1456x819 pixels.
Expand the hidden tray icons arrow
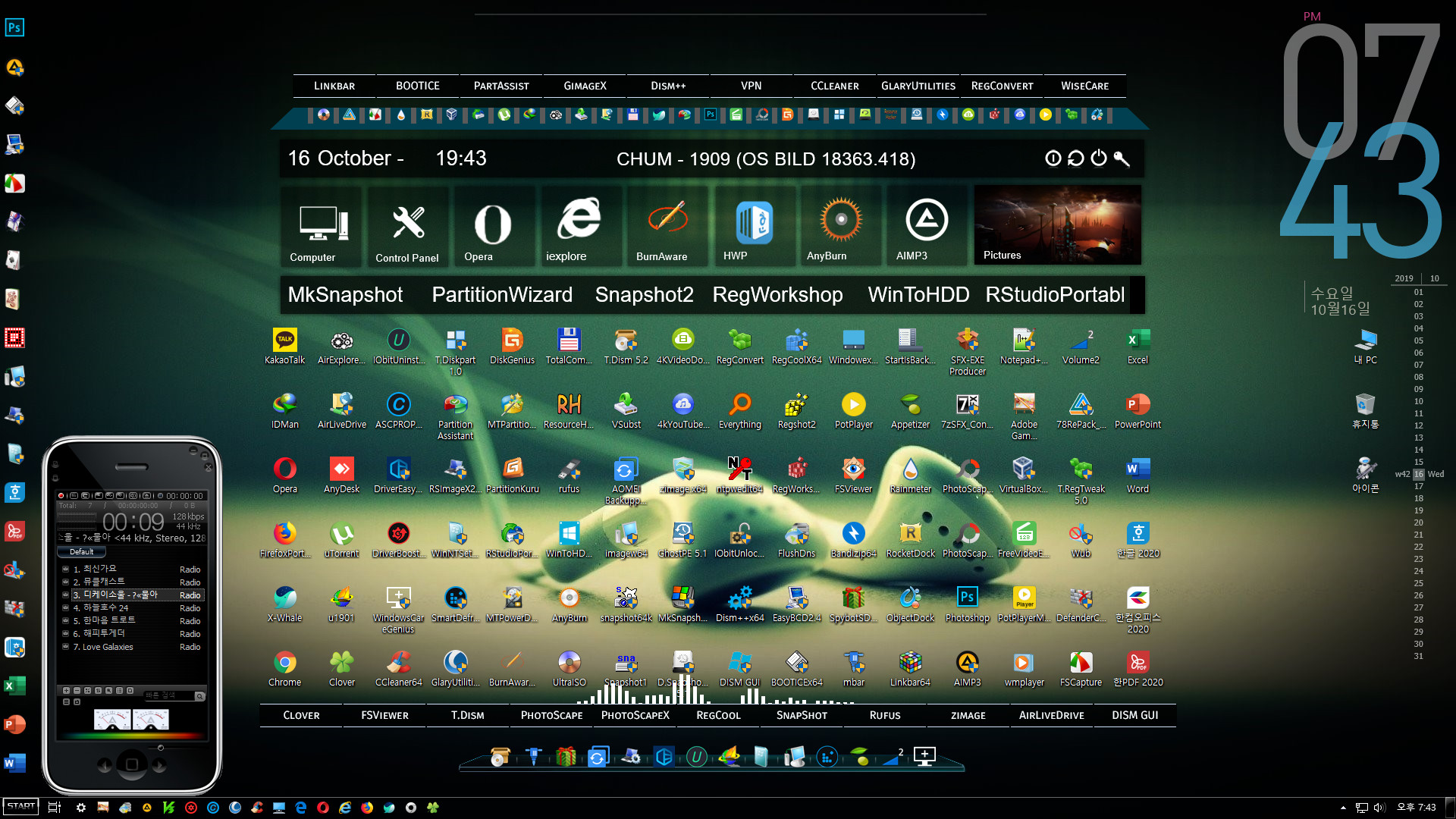[x=1343, y=808]
